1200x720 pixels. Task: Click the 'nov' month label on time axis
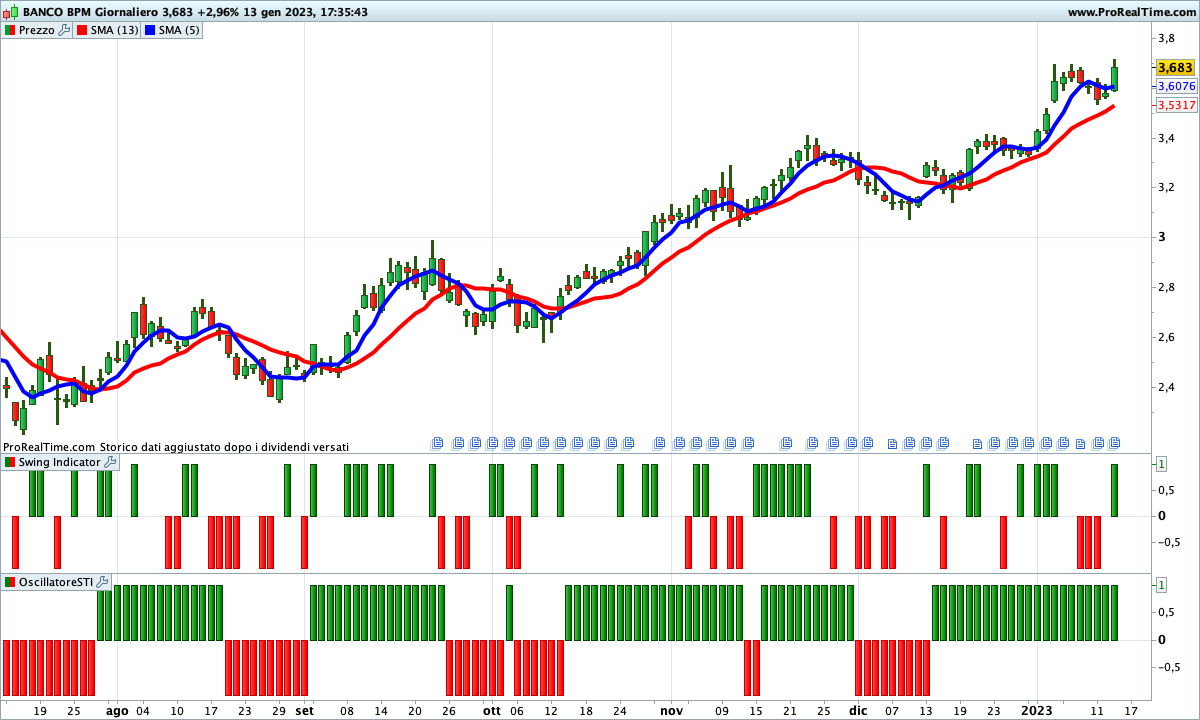[671, 711]
